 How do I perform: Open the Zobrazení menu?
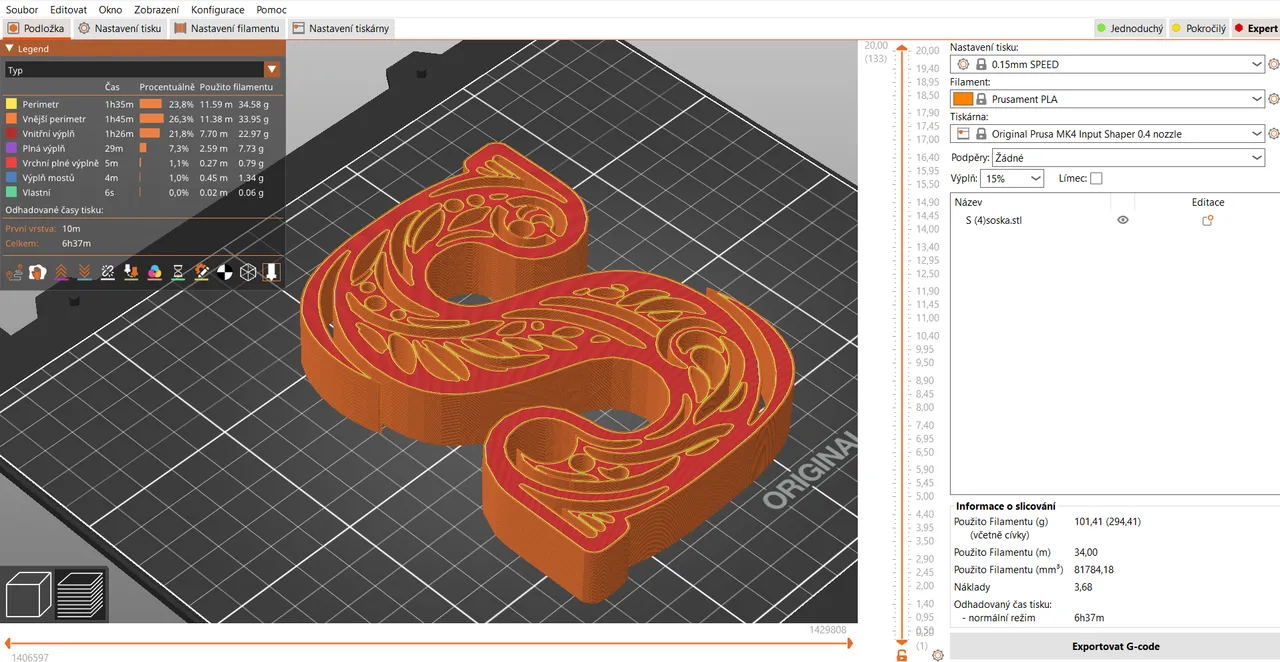156,9
